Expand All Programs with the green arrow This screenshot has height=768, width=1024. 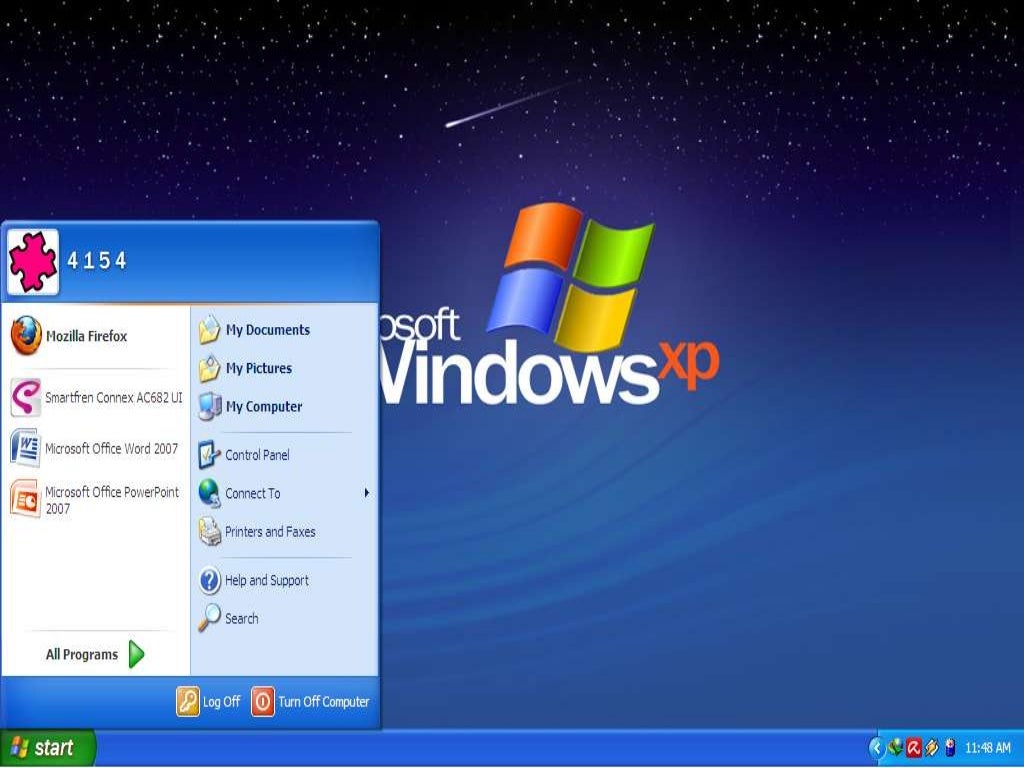coord(95,654)
